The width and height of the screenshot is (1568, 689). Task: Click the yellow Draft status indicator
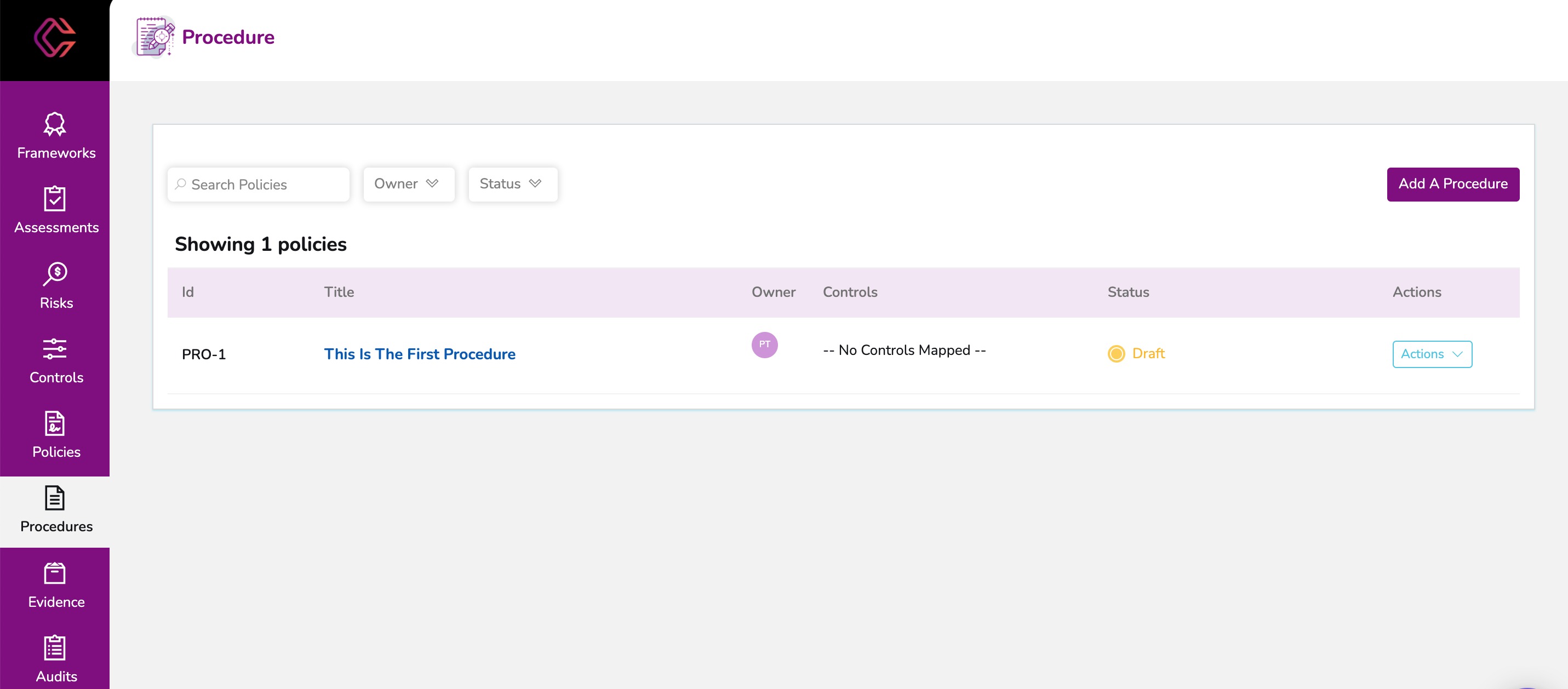pos(1116,354)
